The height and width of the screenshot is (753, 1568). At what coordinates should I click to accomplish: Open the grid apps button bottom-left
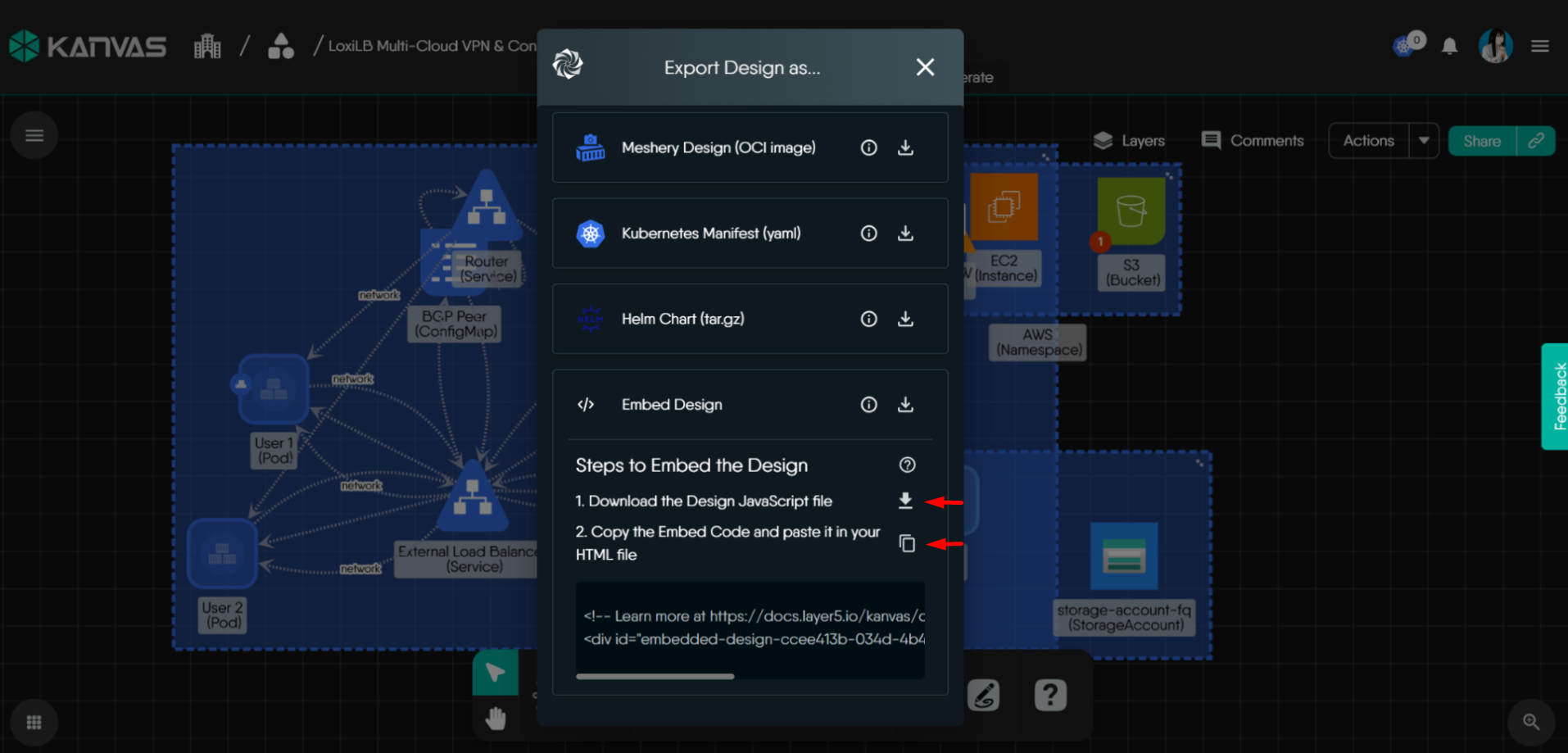click(34, 723)
